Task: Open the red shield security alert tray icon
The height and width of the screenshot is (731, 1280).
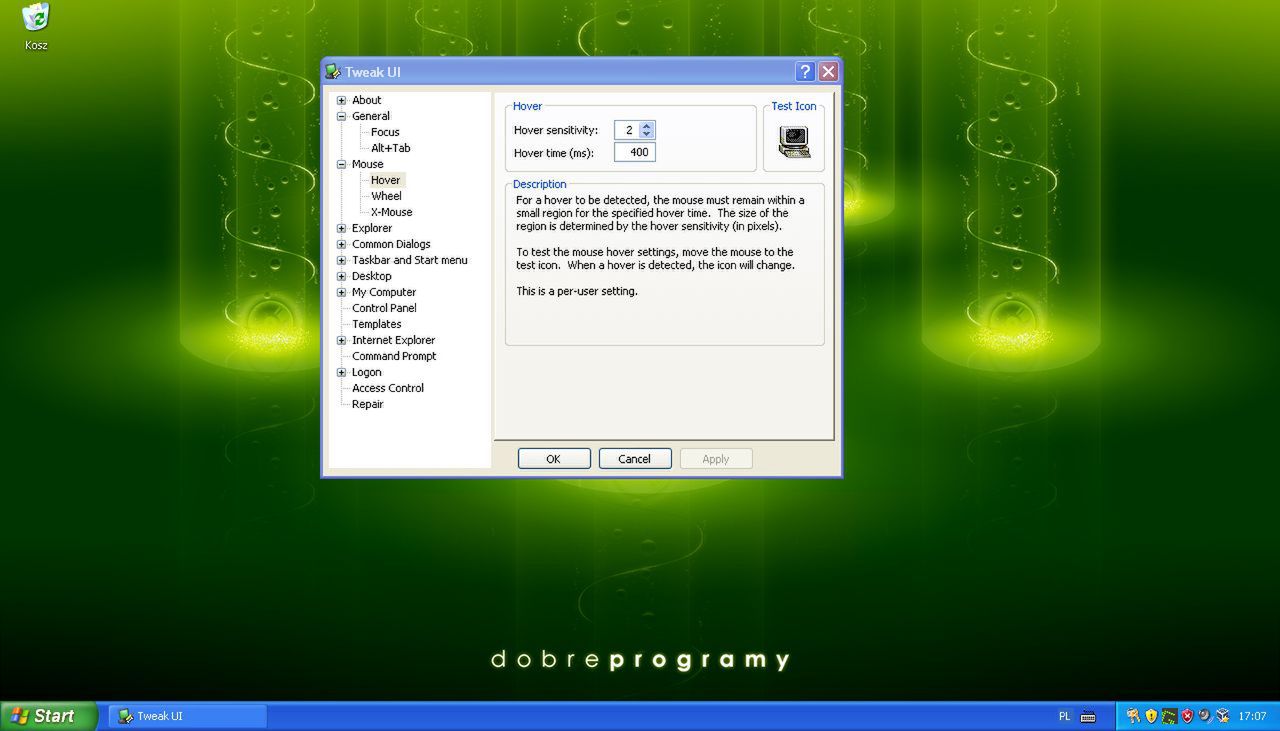Action: click(1187, 716)
